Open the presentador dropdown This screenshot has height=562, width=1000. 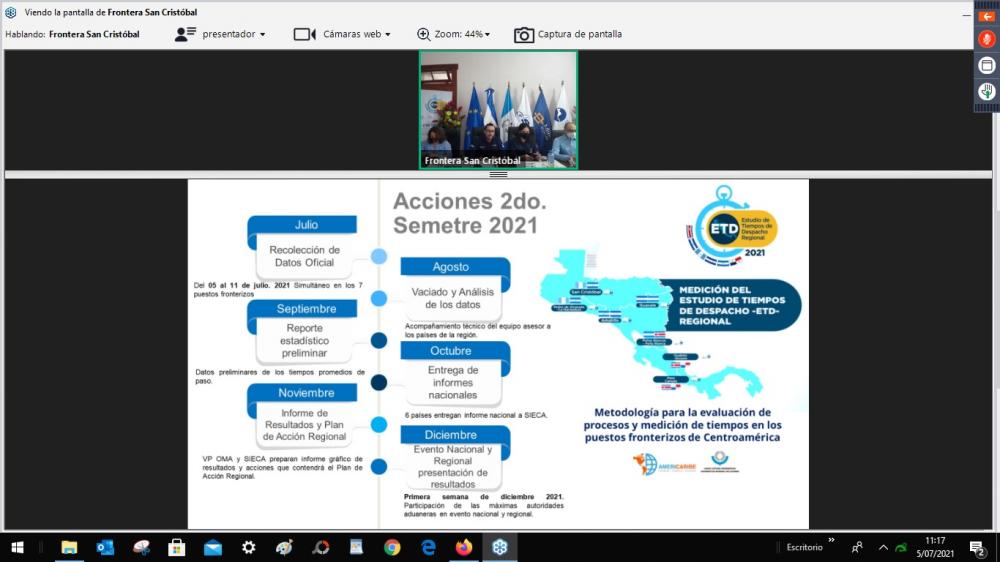coord(234,34)
